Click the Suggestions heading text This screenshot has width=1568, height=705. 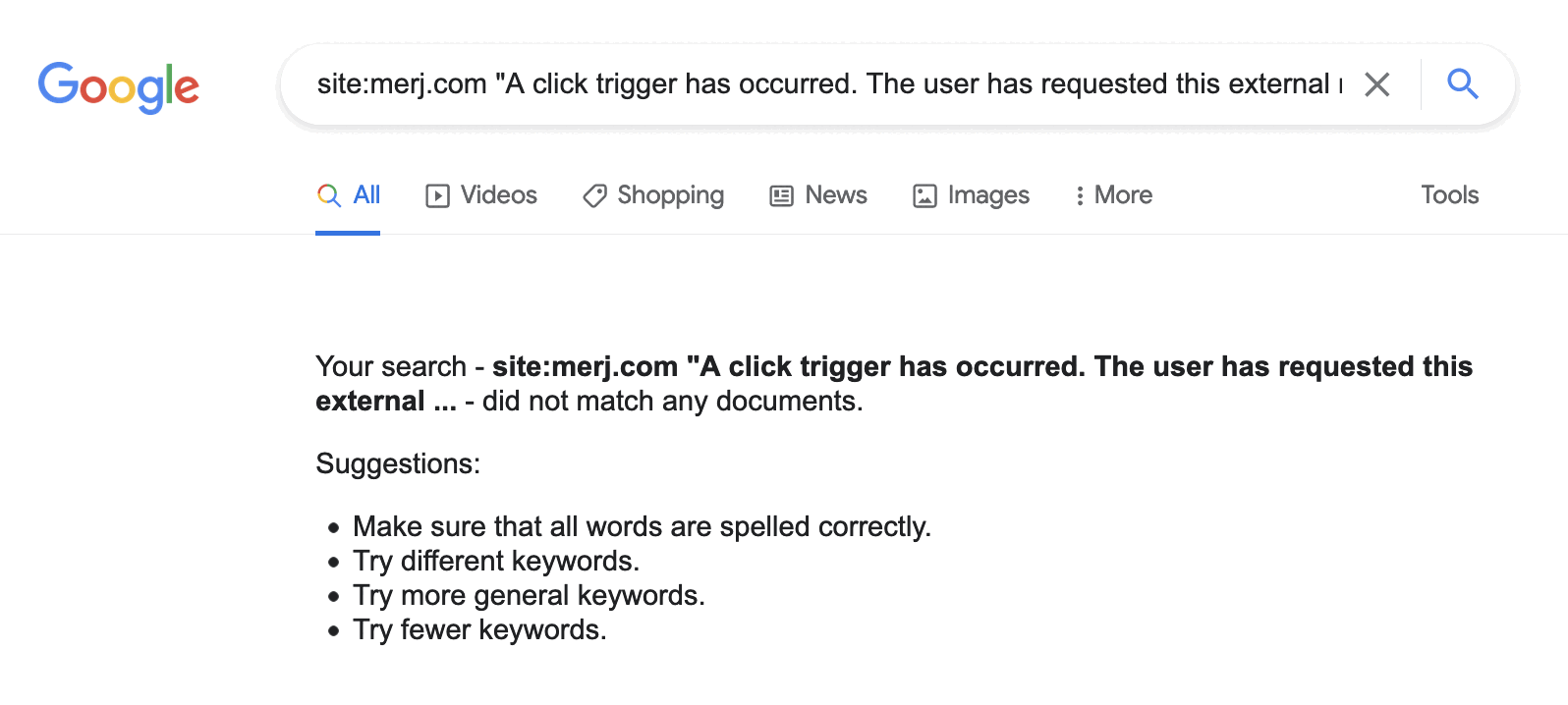click(x=398, y=463)
